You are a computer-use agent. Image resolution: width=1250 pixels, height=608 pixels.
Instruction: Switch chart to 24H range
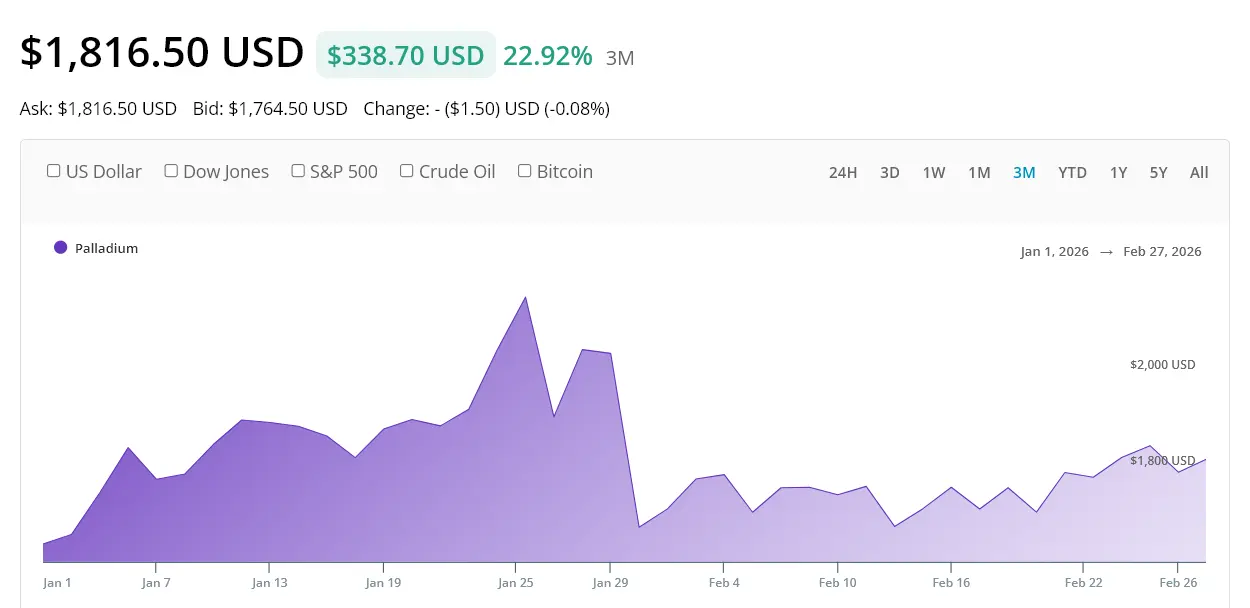pos(843,172)
